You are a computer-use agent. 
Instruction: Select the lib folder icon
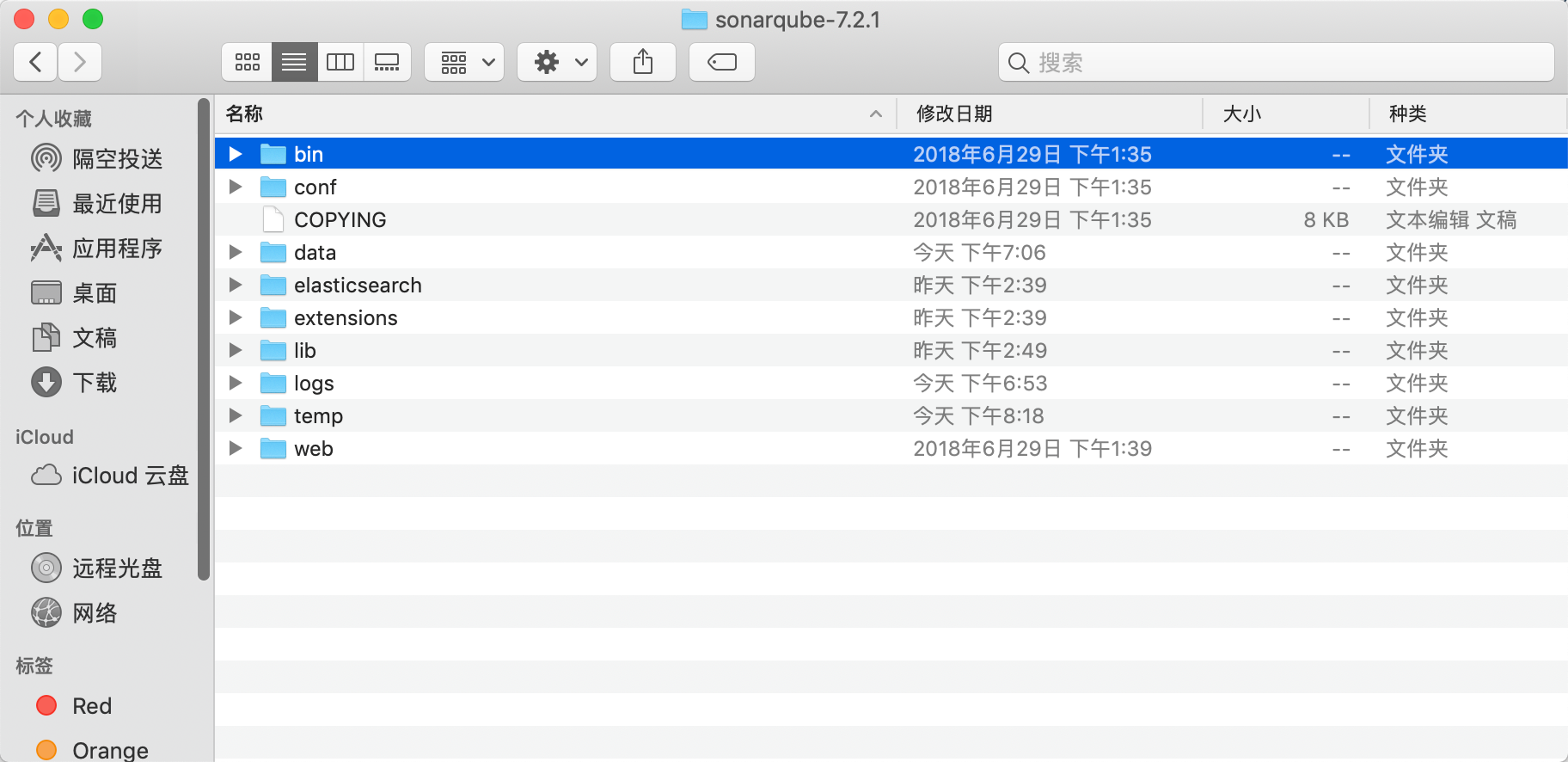273,350
